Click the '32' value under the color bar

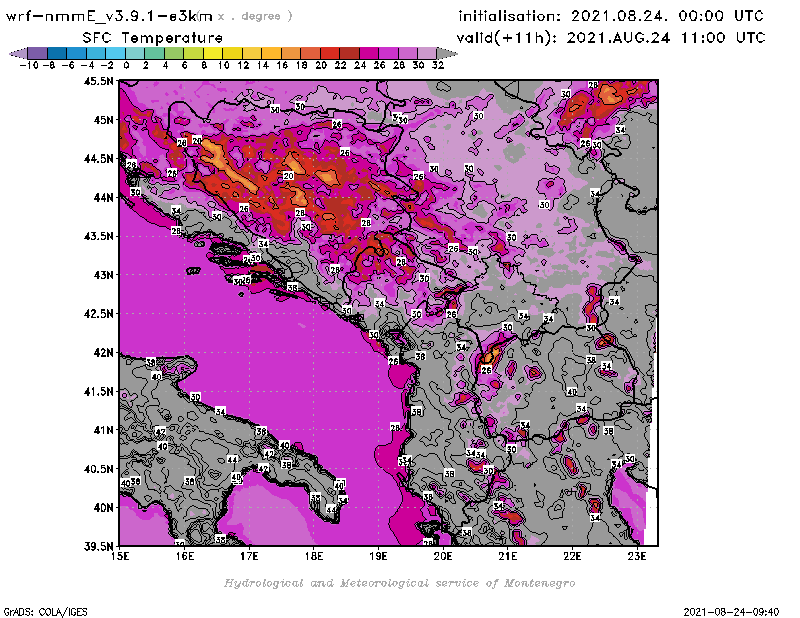438,65
